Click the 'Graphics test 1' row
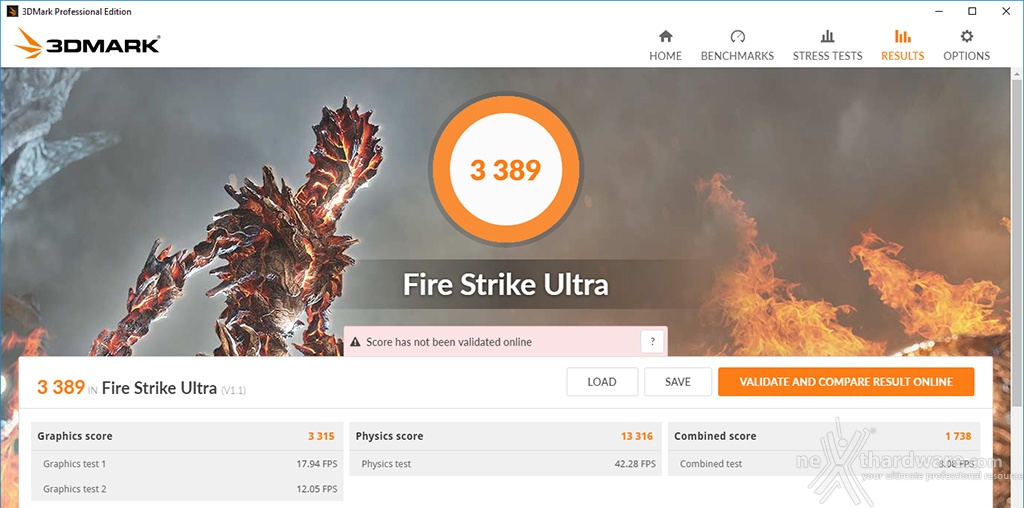The image size is (1024, 508). click(187, 464)
